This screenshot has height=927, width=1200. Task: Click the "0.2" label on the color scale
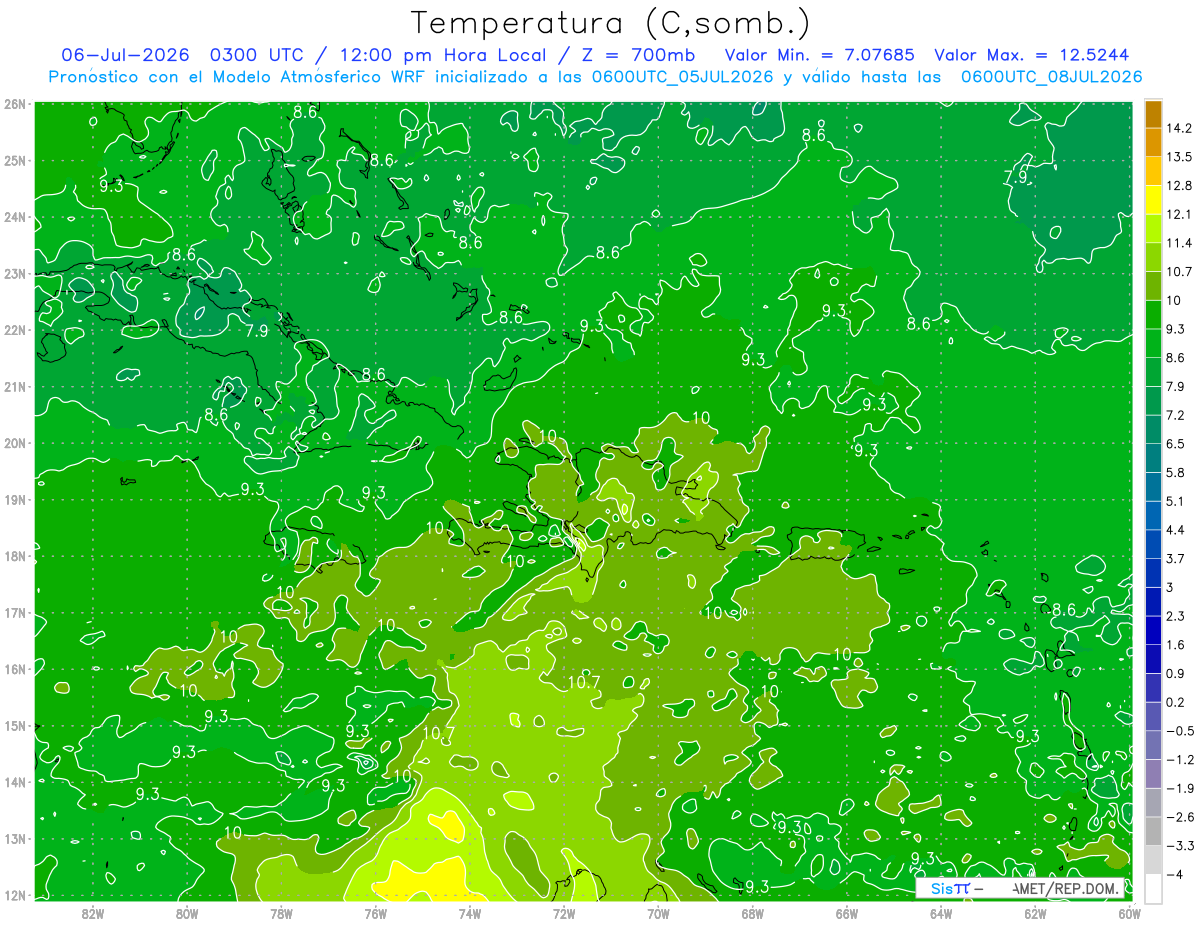click(x=1176, y=702)
